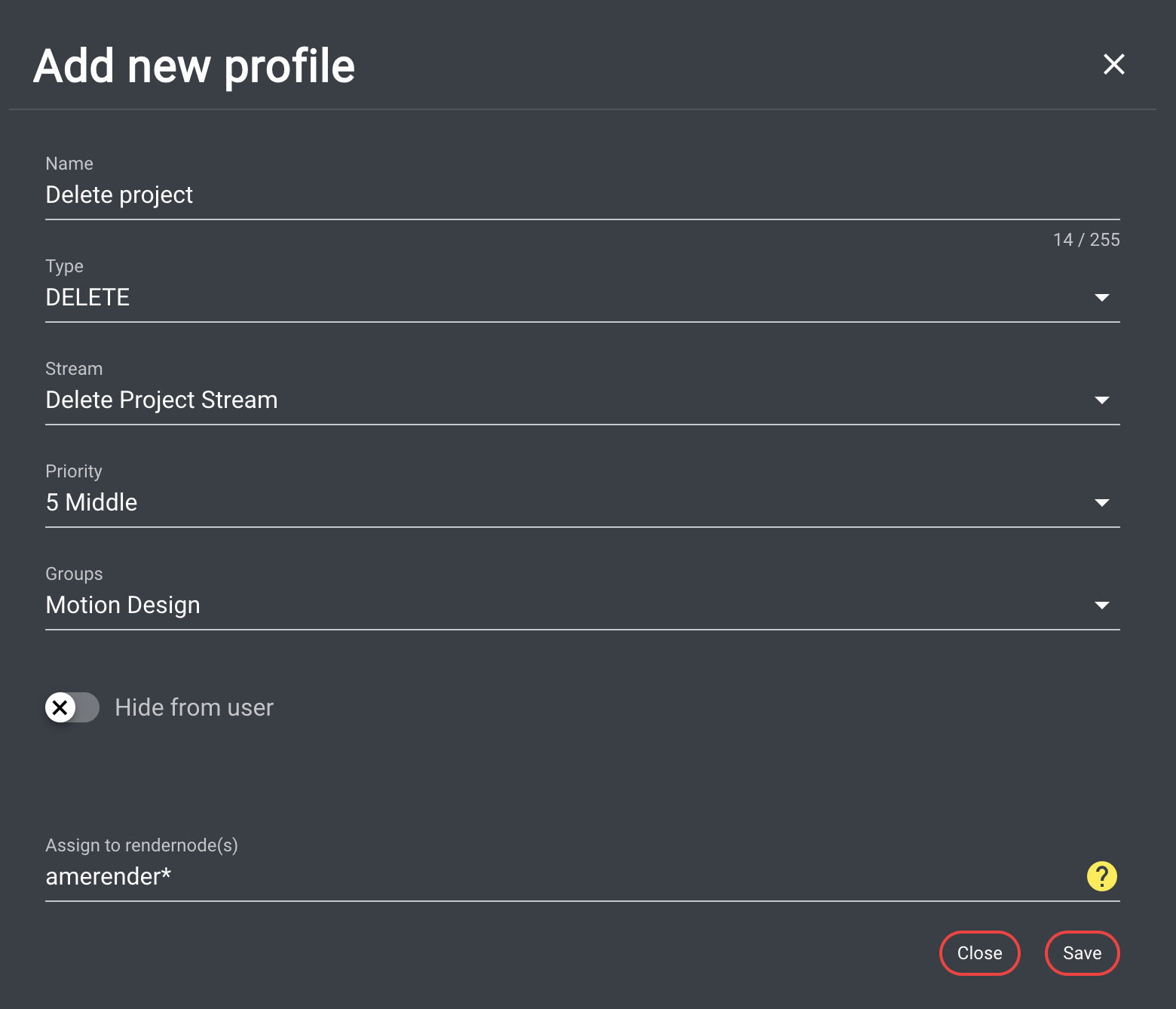The height and width of the screenshot is (1009, 1176).
Task: Toggle the Hide from user switch
Action: click(x=72, y=707)
